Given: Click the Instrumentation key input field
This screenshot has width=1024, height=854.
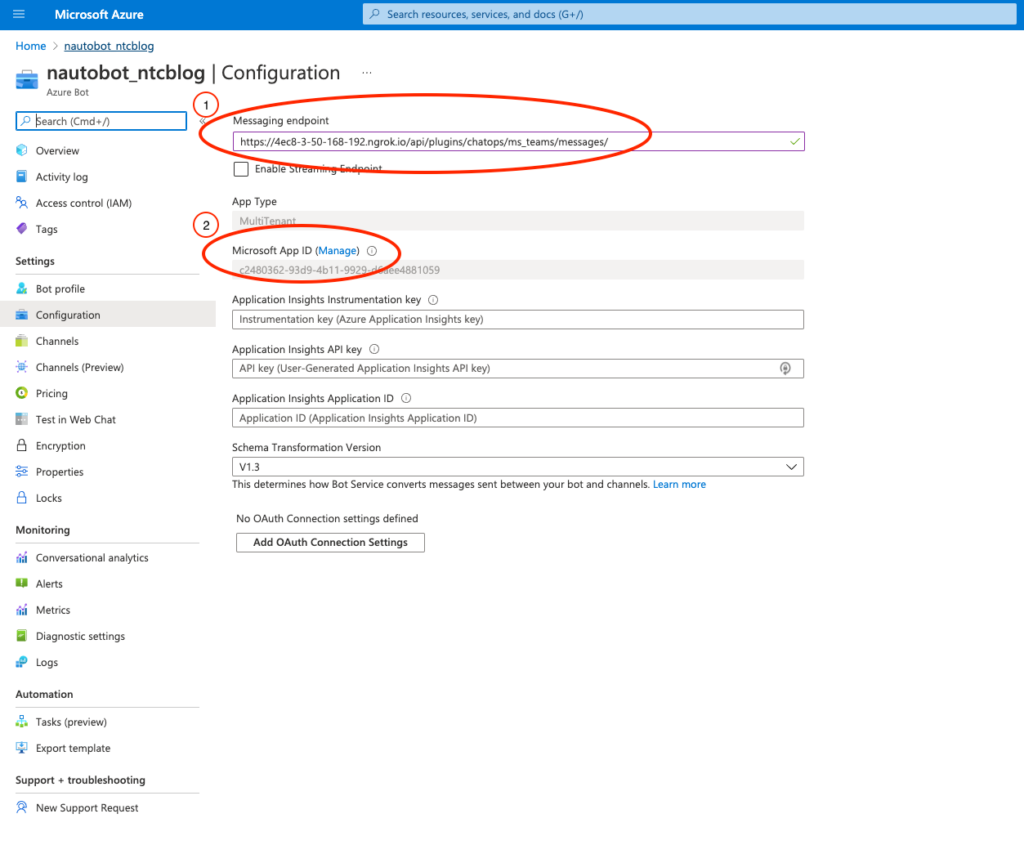Looking at the screenshot, I should point(518,319).
